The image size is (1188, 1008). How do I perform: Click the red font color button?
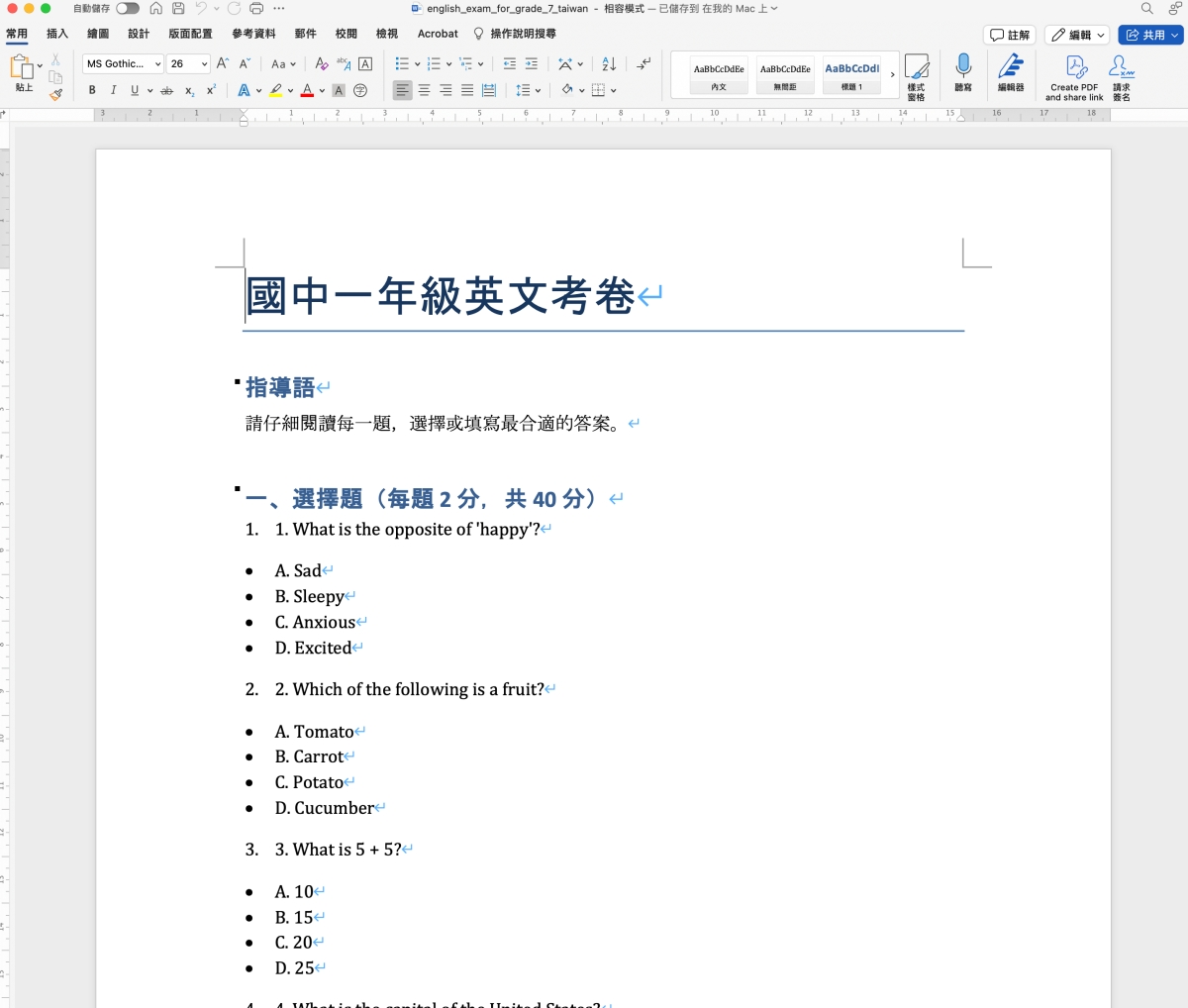click(307, 90)
